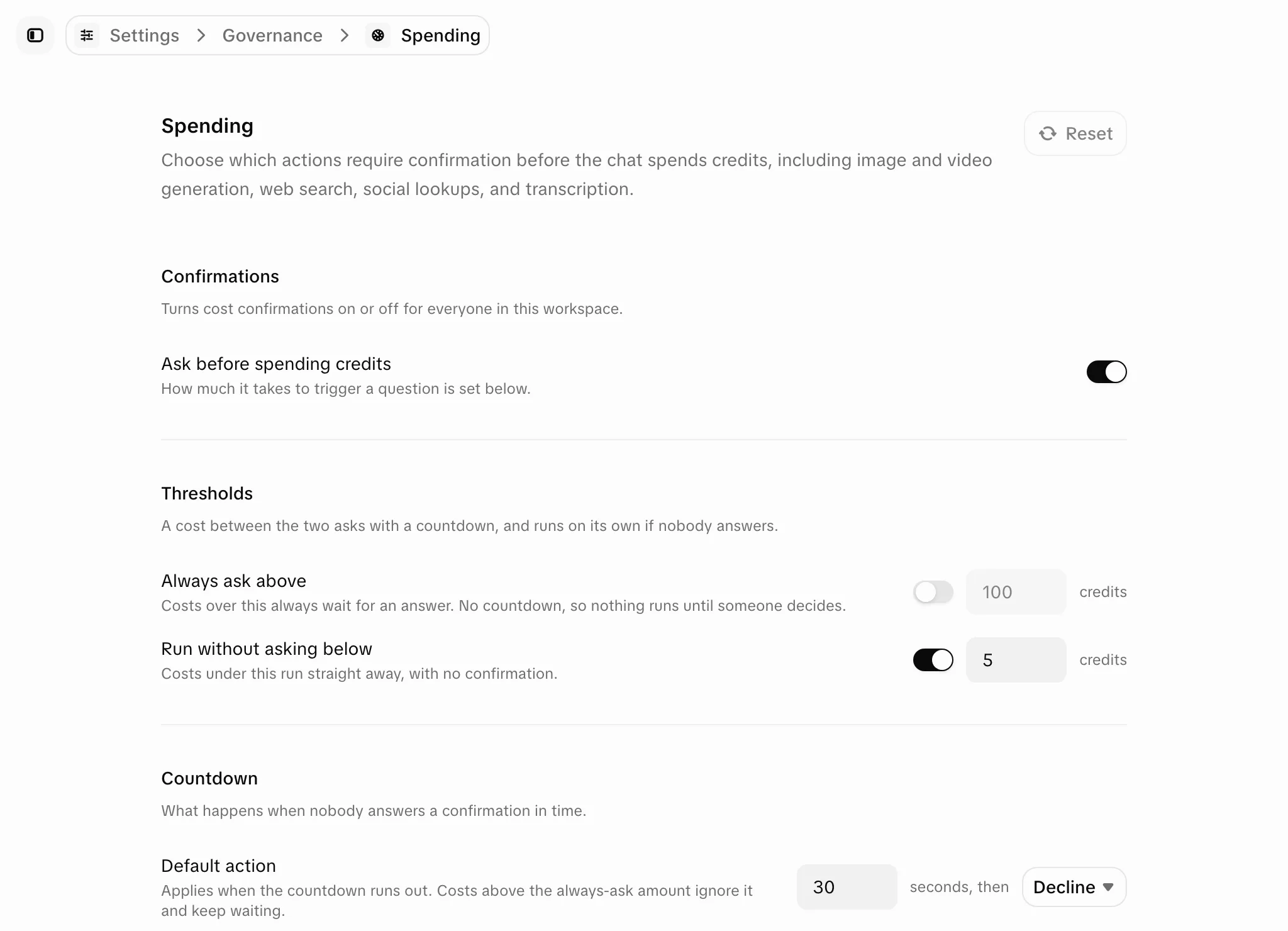This screenshot has width=1288, height=931.
Task: Enable the Always ask above toggle
Action: point(933,592)
